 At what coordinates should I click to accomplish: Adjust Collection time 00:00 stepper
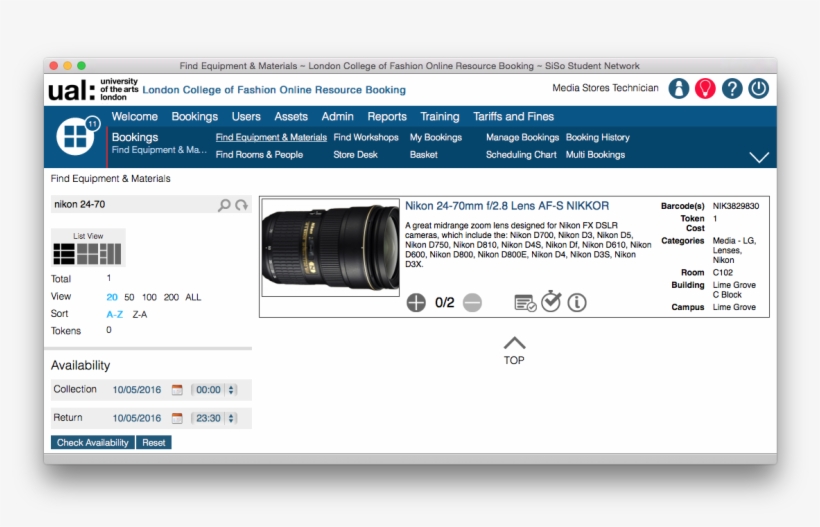point(231,389)
